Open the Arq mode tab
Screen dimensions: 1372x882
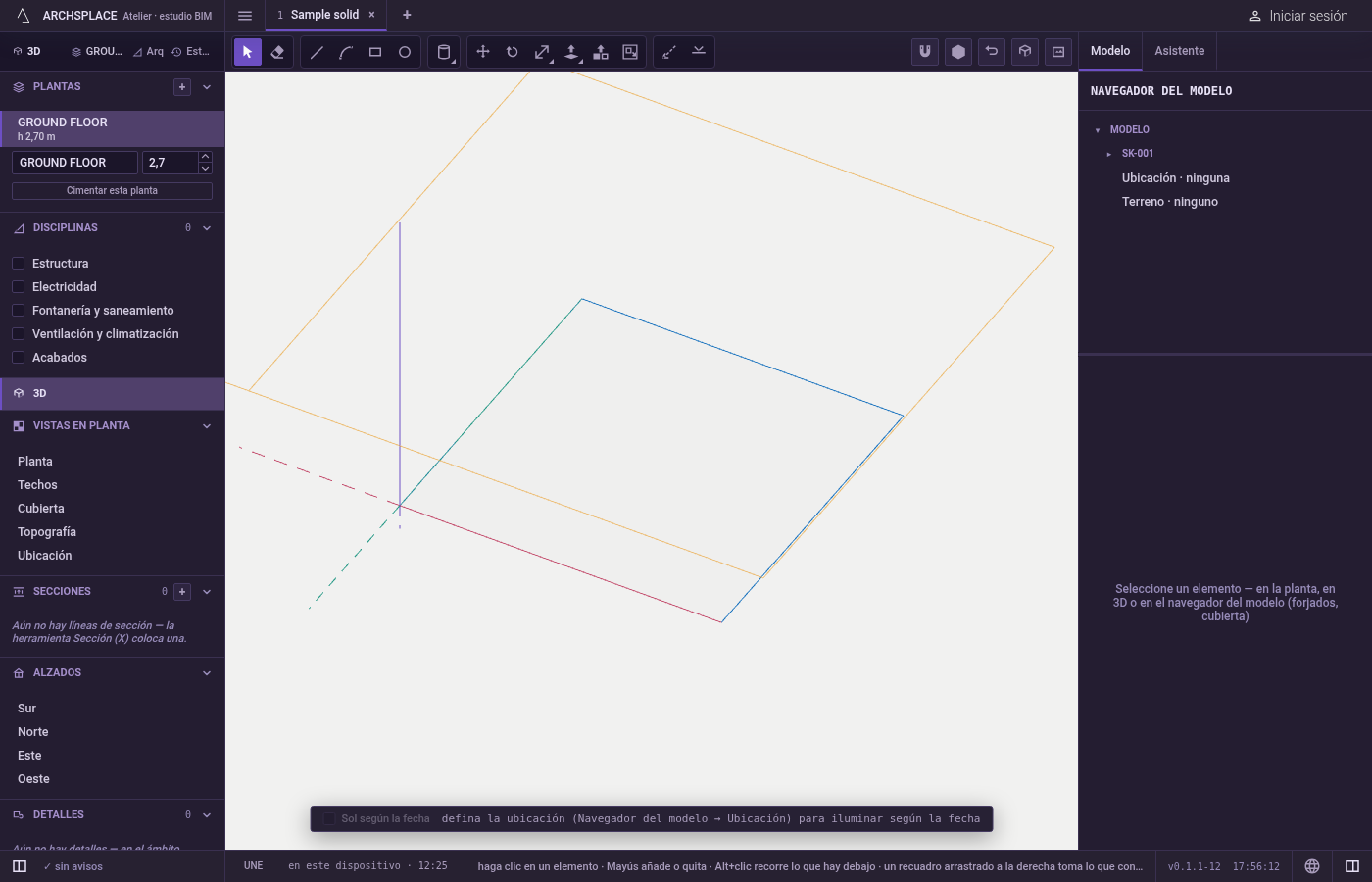point(149,52)
